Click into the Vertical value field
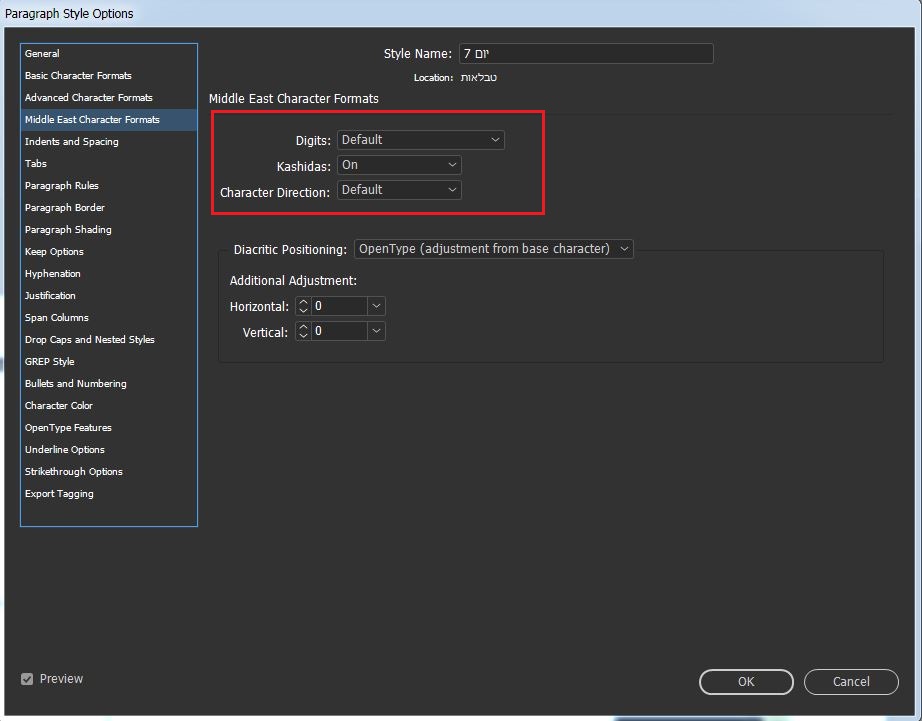 pyautogui.click(x=339, y=331)
